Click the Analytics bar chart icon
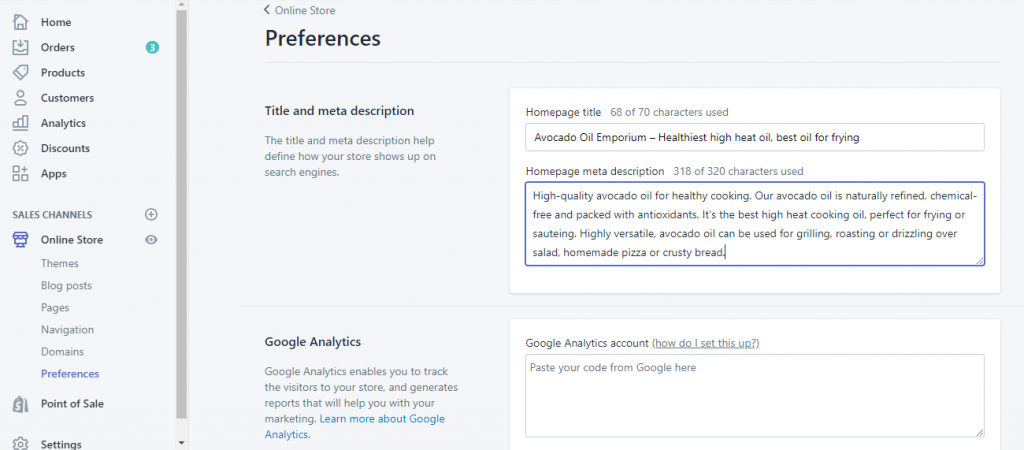 click(x=21, y=123)
